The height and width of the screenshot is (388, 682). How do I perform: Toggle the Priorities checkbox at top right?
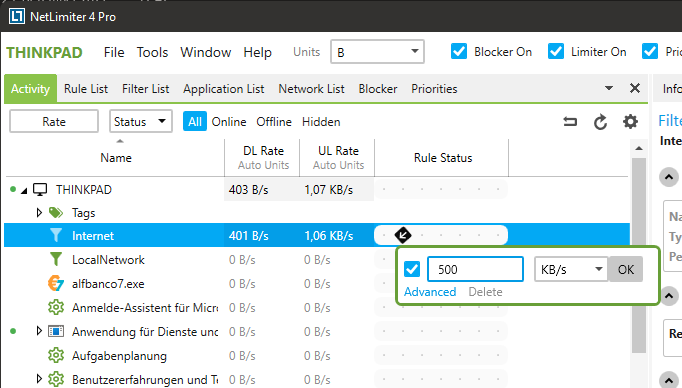point(650,51)
